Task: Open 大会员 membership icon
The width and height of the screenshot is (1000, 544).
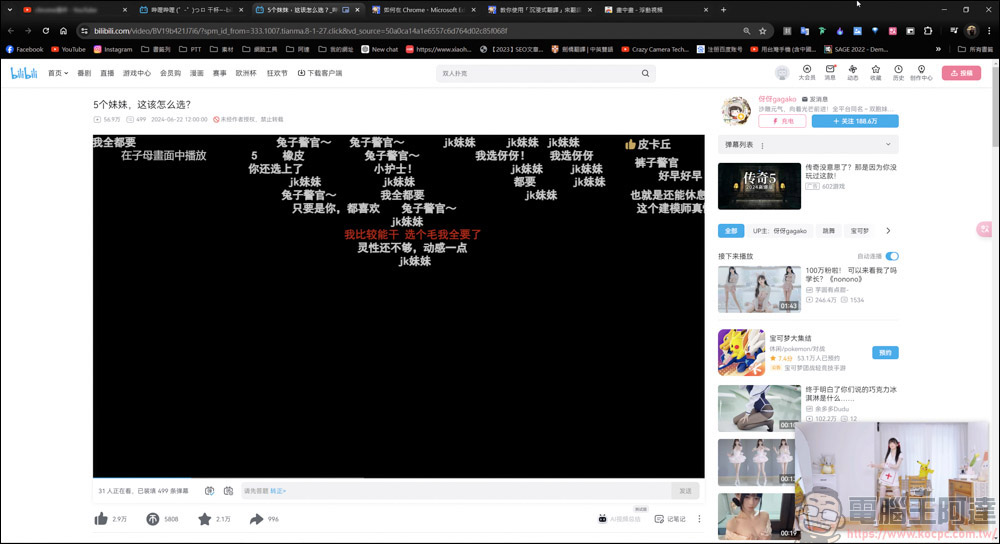Action: coord(807,73)
